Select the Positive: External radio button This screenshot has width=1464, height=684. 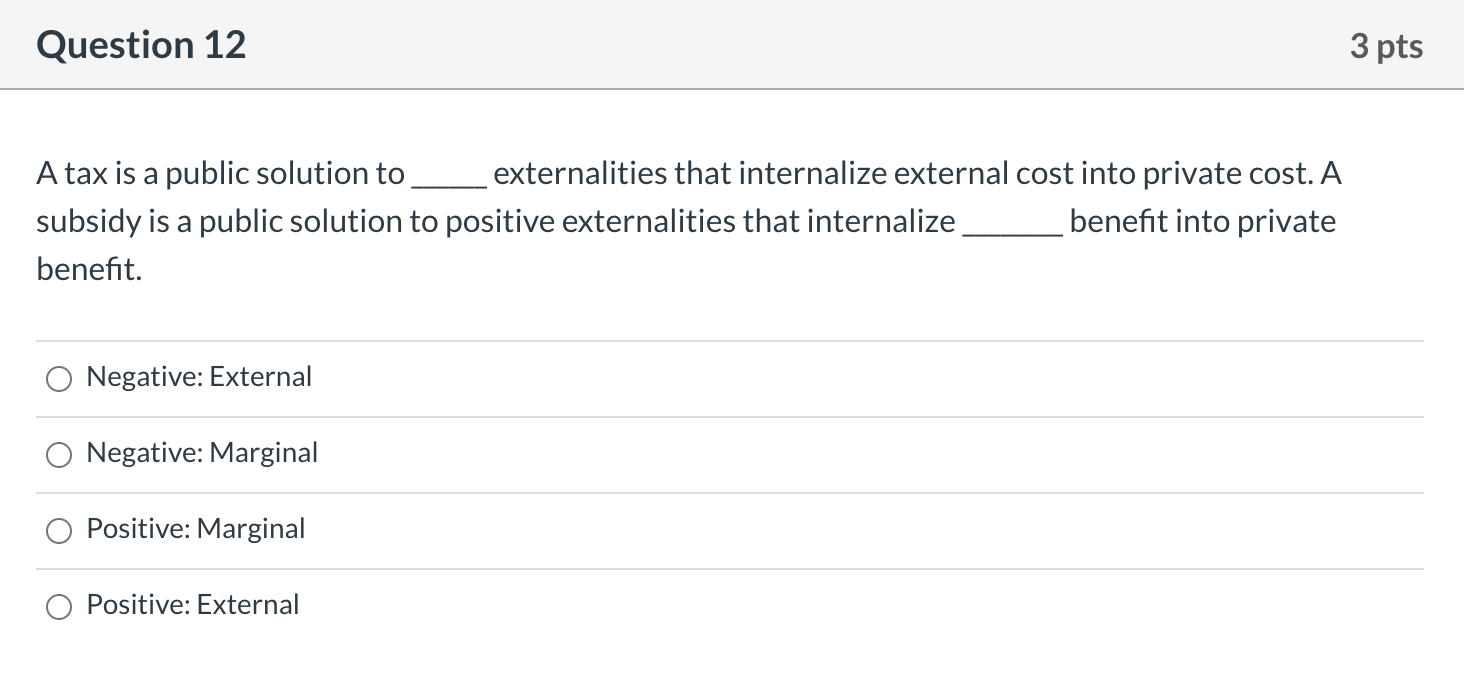tap(59, 607)
